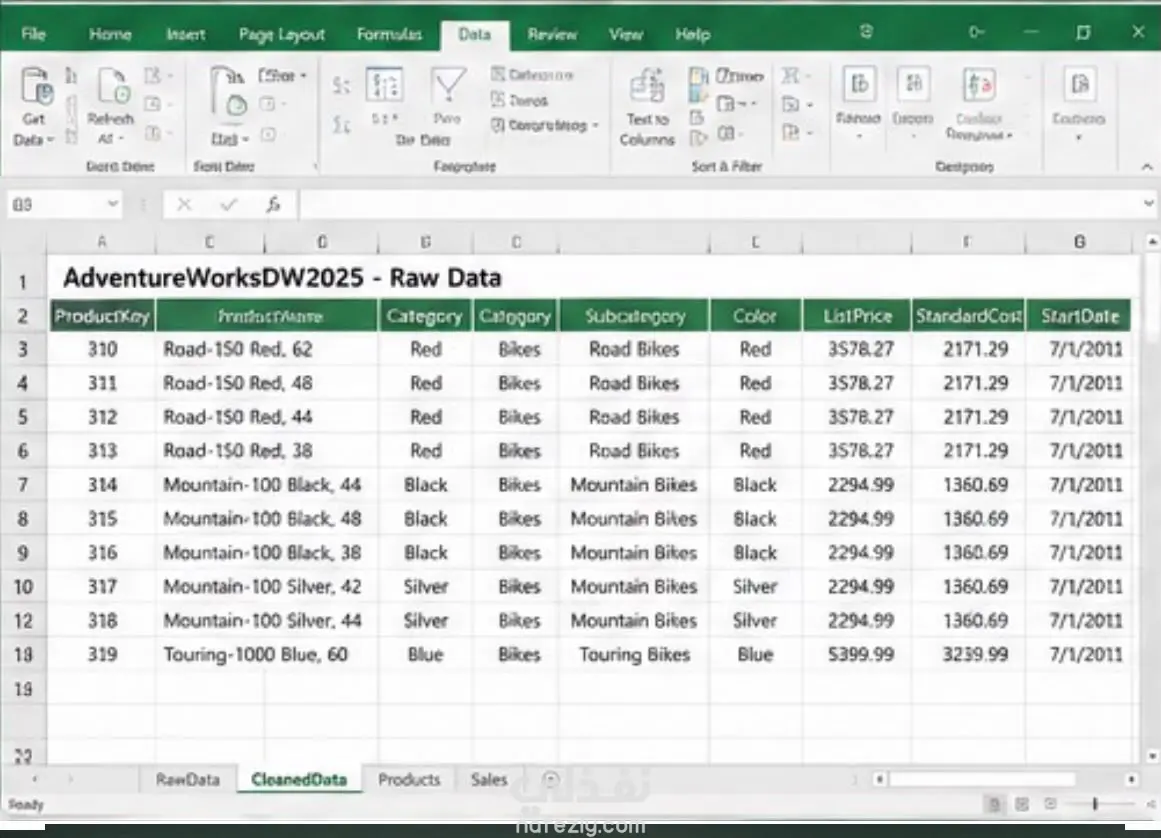
Task: Click the formula bar checkmark enter icon
Action: tap(229, 204)
